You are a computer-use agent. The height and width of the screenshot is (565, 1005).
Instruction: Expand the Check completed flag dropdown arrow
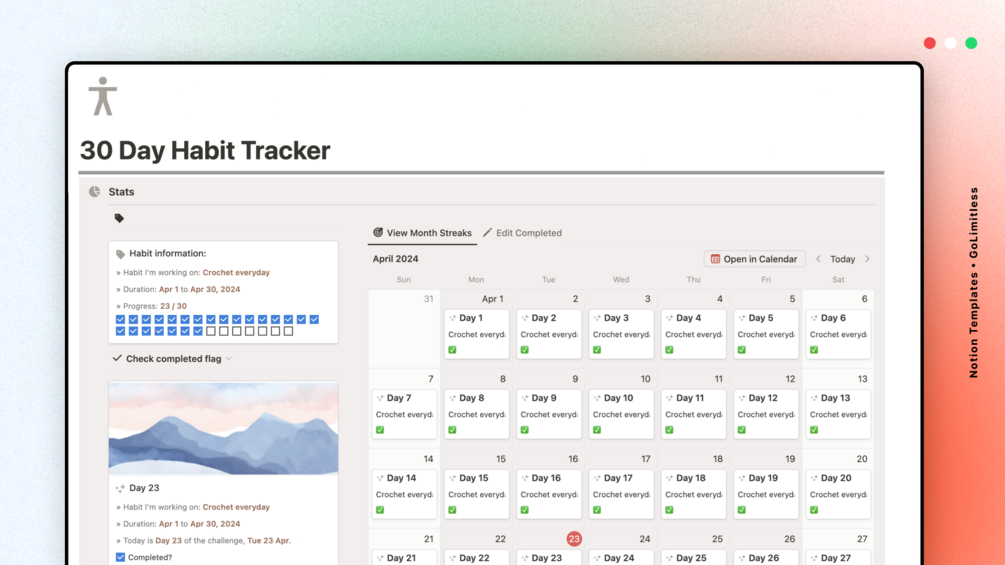pos(229,359)
